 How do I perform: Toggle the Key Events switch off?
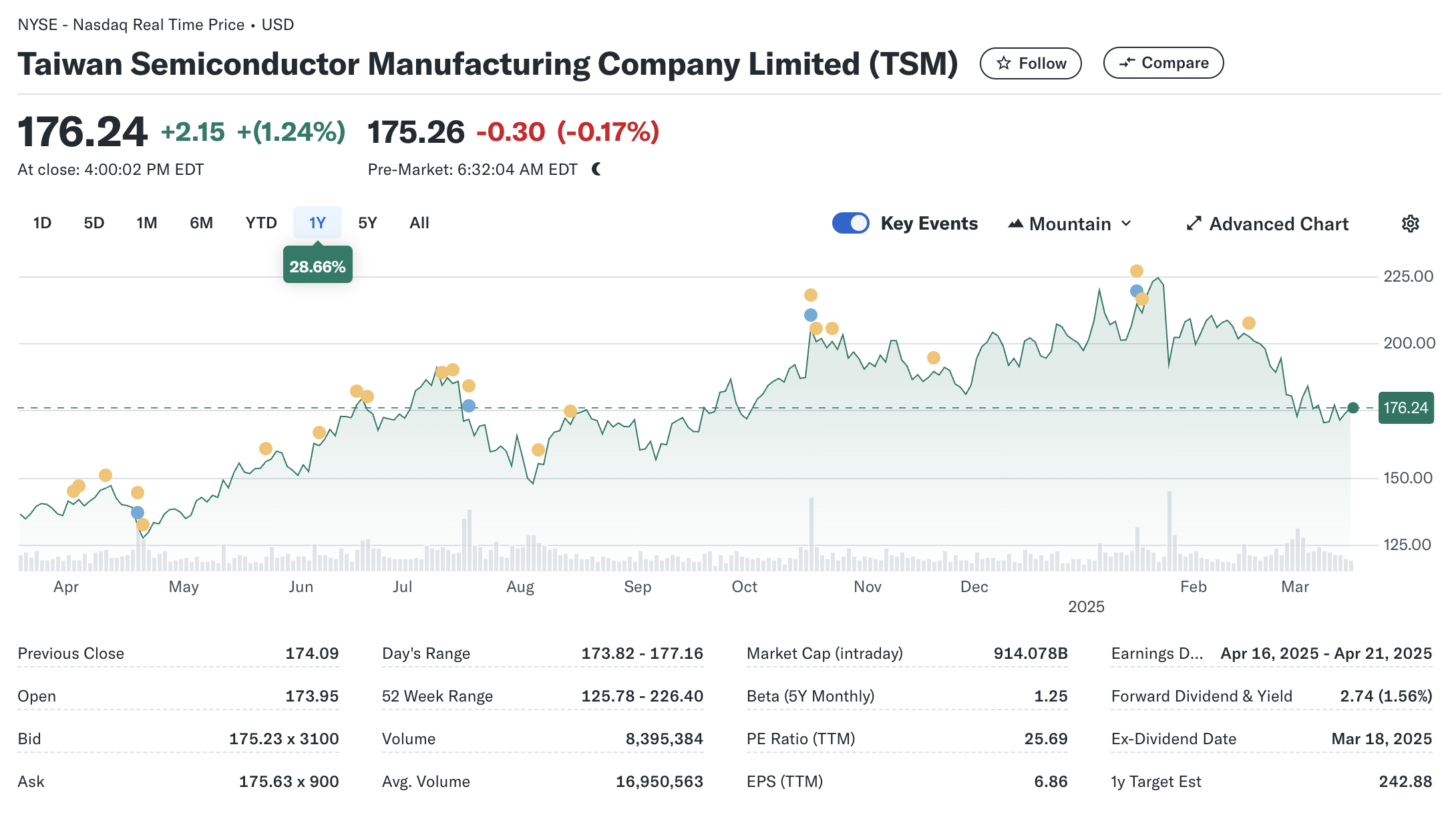pyautogui.click(x=850, y=223)
